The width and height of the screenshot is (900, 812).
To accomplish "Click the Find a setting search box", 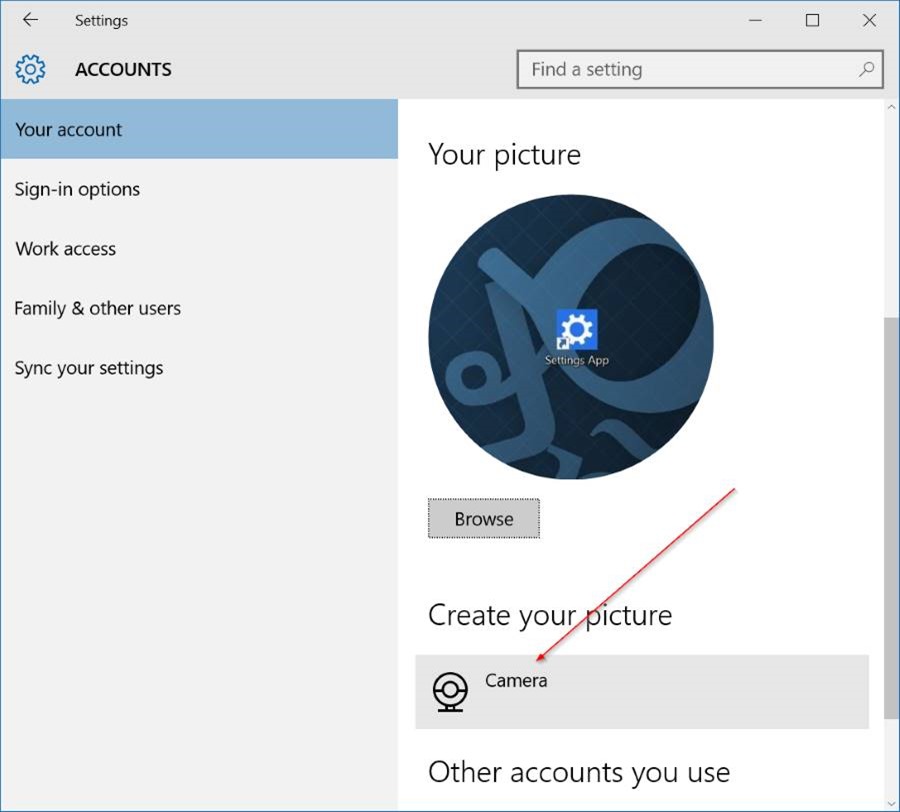I will (x=690, y=70).
